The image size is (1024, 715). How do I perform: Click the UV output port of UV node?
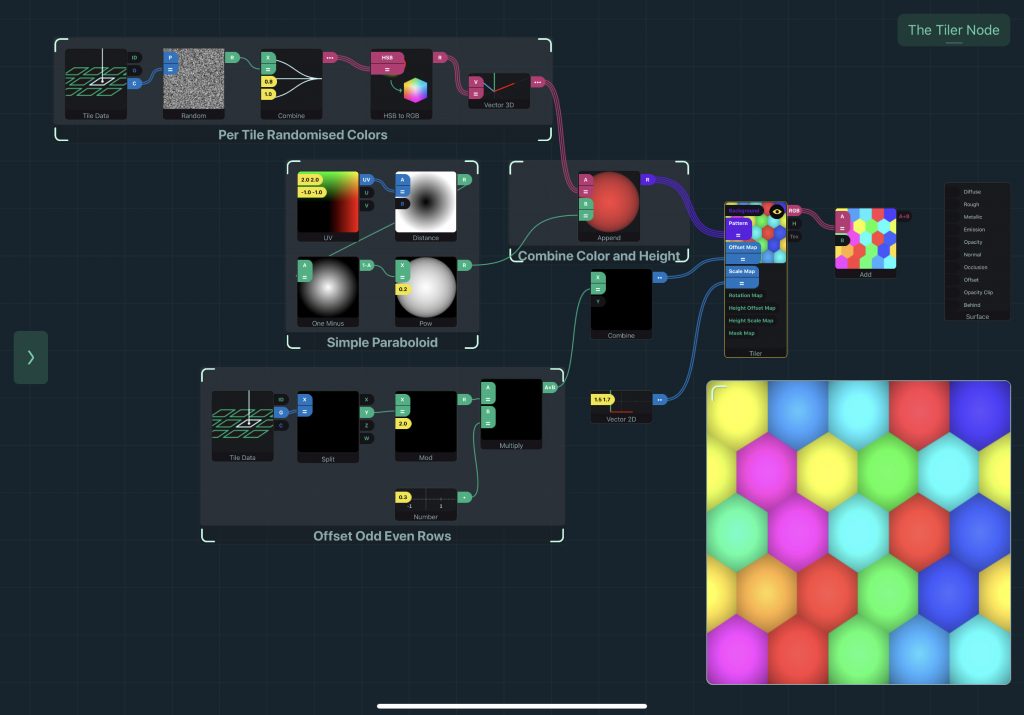366,180
